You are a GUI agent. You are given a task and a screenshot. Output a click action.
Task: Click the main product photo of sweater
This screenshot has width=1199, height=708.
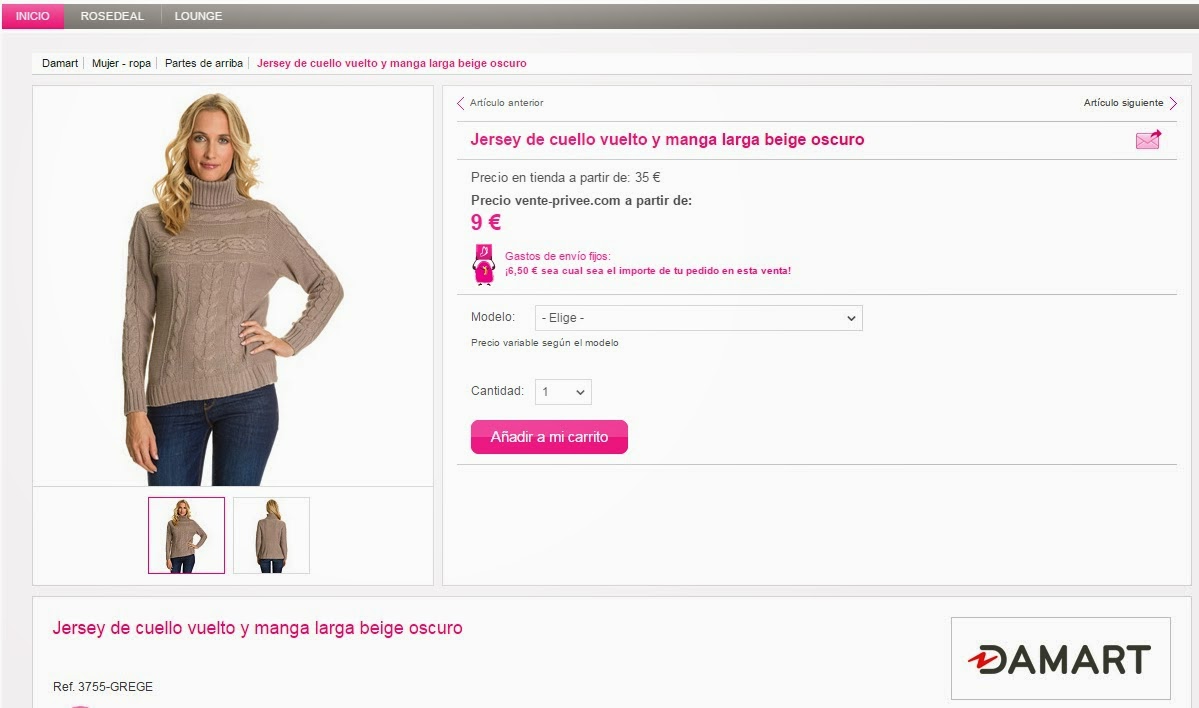click(233, 287)
